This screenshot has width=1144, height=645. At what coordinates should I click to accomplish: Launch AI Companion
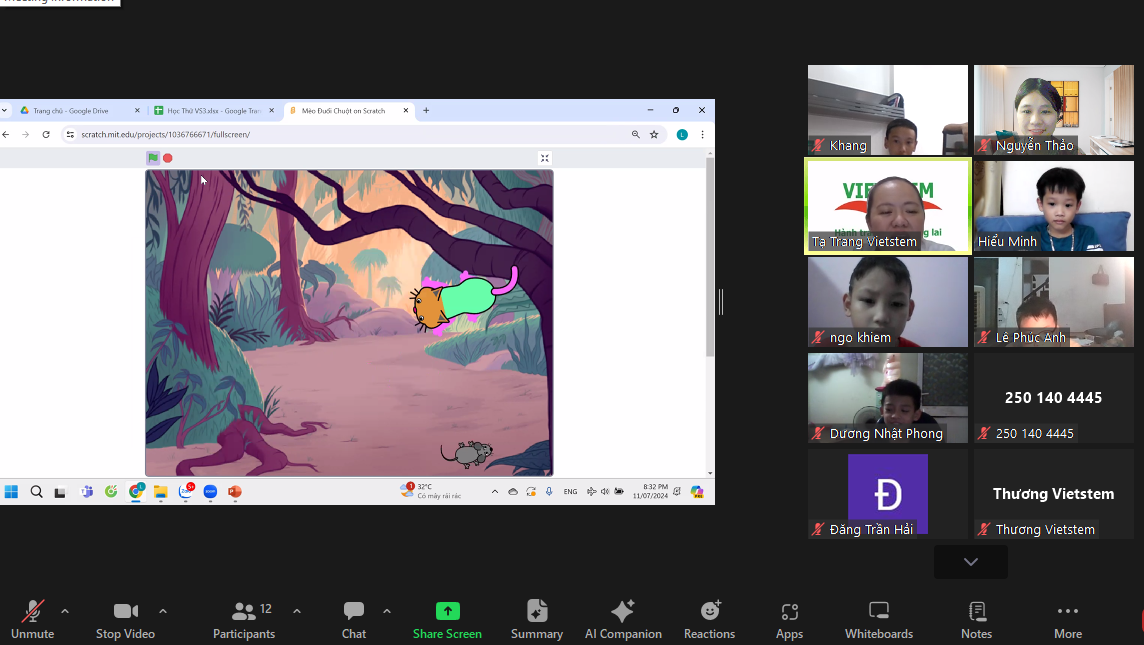click(623, 619)
